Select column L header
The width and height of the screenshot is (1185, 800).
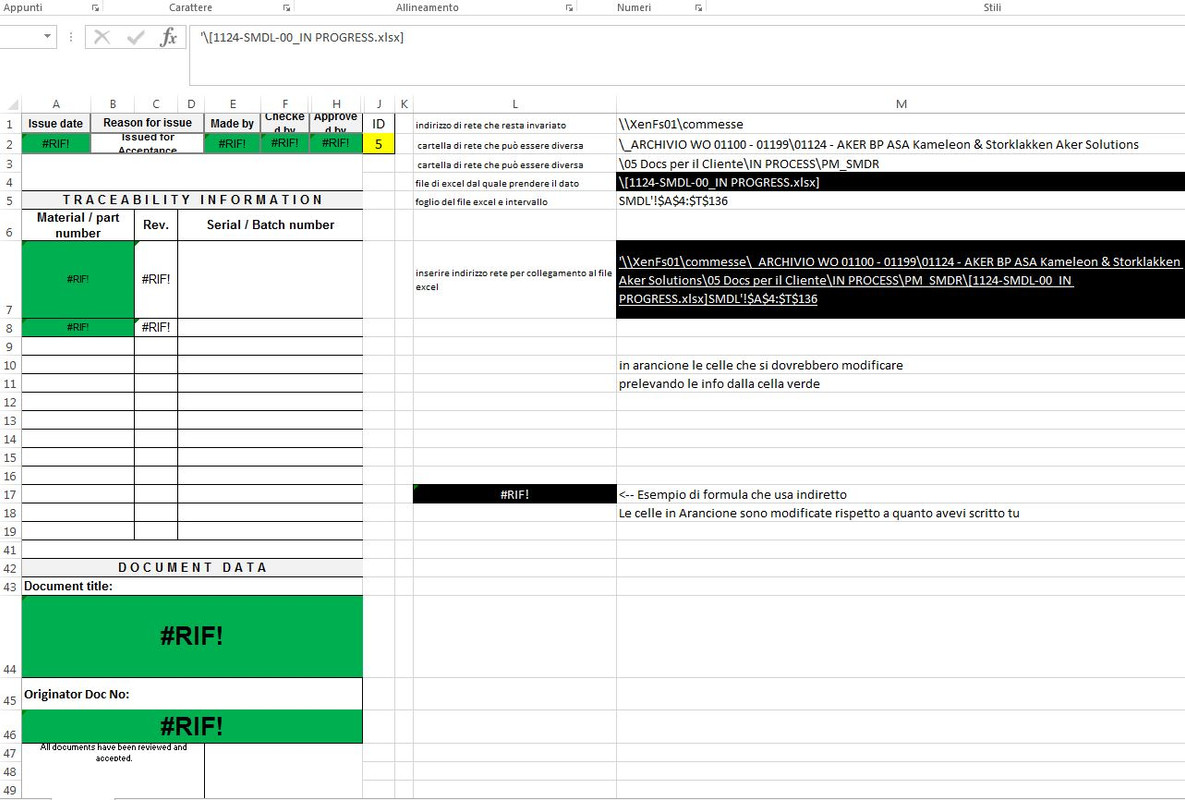coord(515,104)
